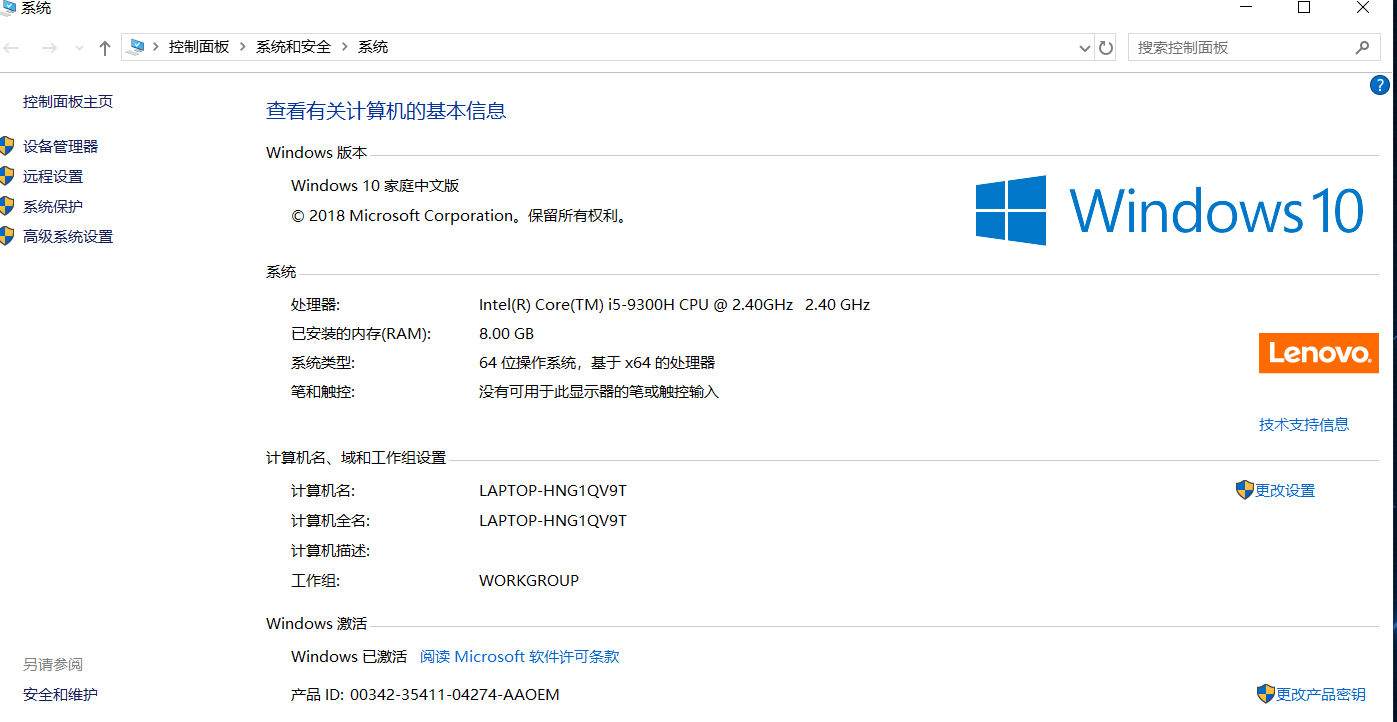The width and height of the screenshot is (1397, 722).
Task: Click 更改设置 next to computer name
Action: [1285, 490]
